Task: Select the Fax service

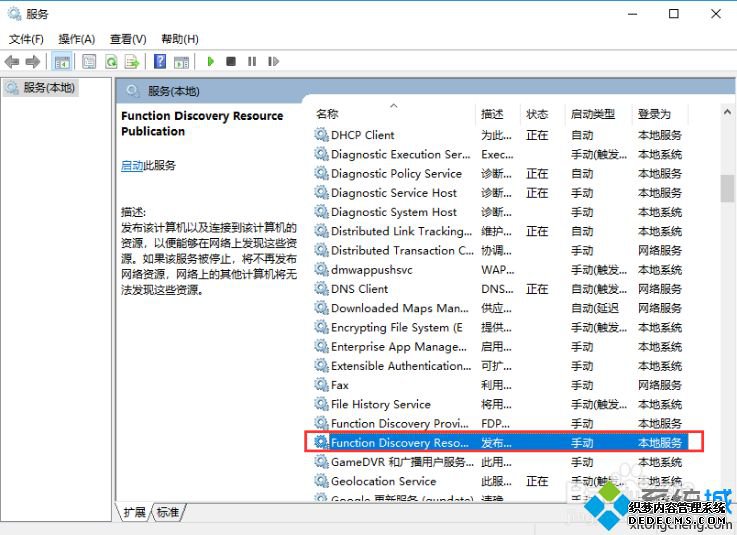Action: click(x=500, y=386)
